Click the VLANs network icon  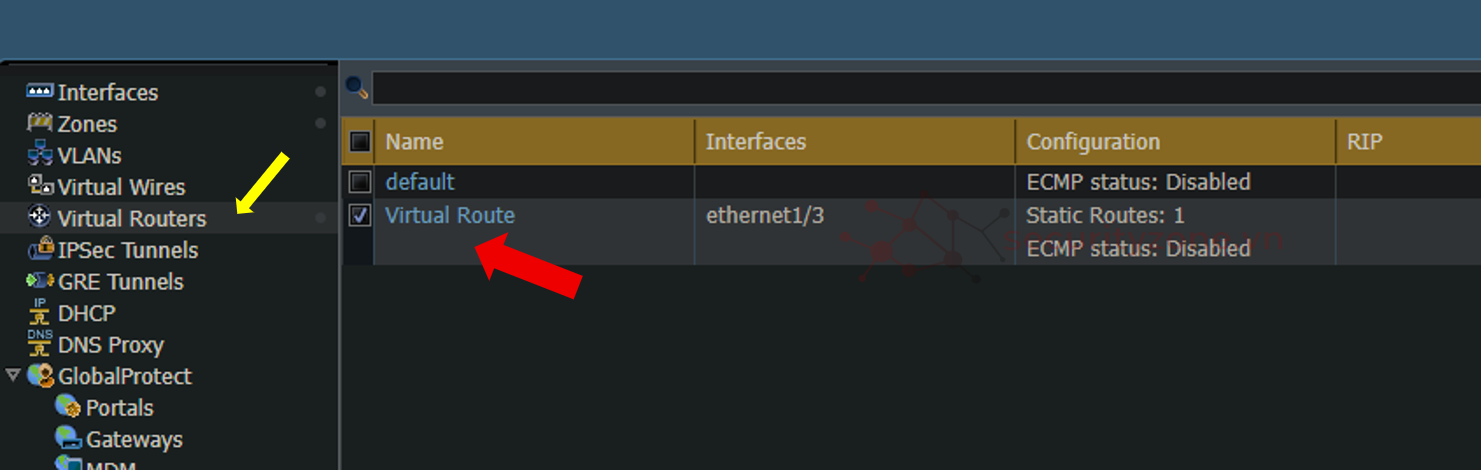pyautogui.click(x=39, y=155)
